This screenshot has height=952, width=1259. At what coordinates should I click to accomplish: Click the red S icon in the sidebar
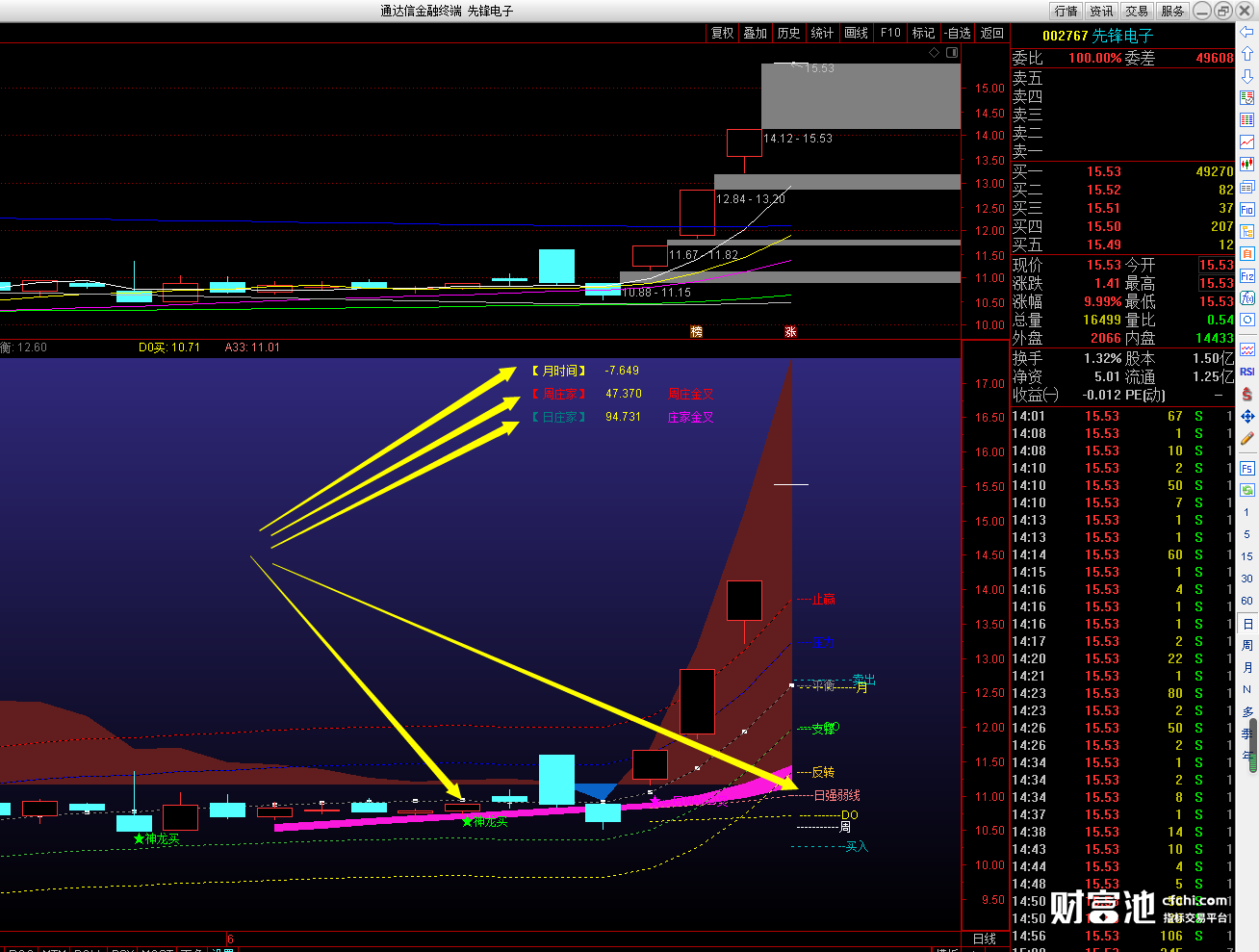pyautogui.click(x=1246, y=394)
